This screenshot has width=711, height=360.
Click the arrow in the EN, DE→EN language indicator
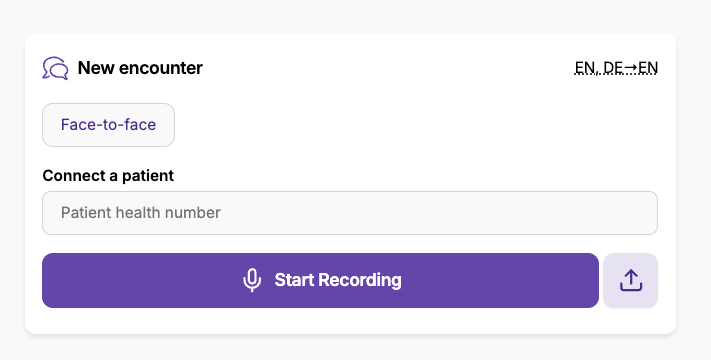coord(630,68)
